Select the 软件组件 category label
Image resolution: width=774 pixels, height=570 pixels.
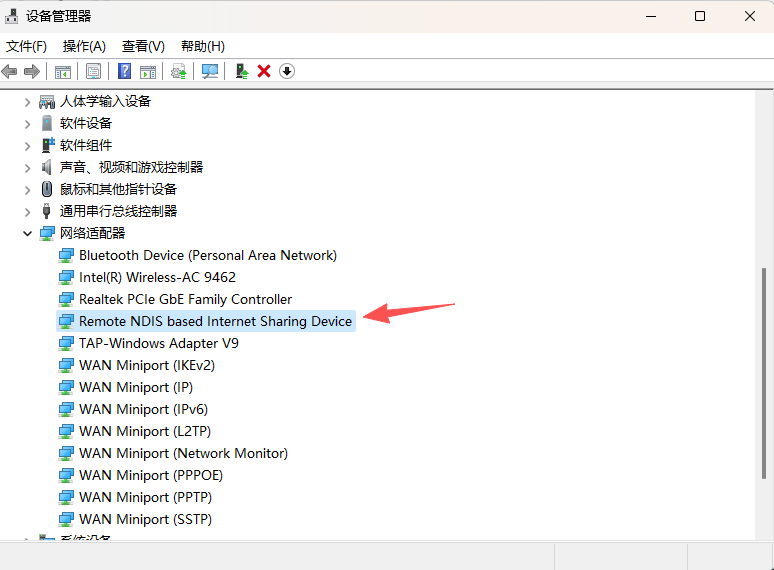coord(86,145)
